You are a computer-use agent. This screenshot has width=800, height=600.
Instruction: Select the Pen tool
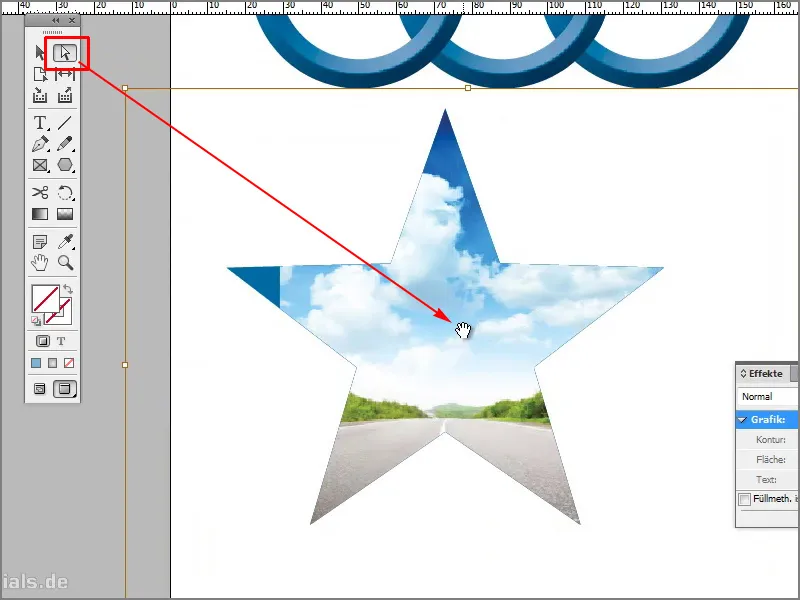click(40, 143)
